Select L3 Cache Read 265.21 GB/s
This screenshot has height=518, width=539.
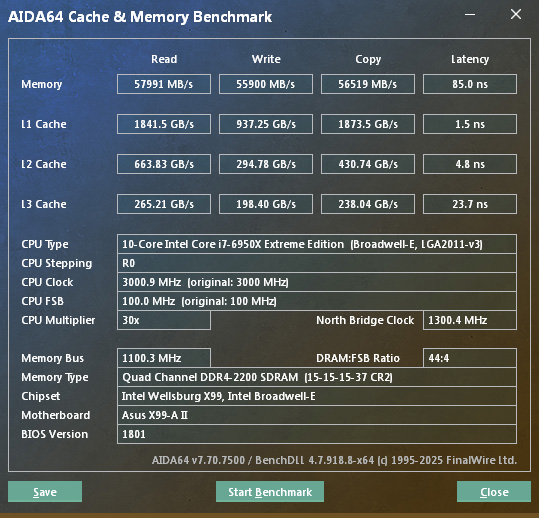click(x=164, y=204)
